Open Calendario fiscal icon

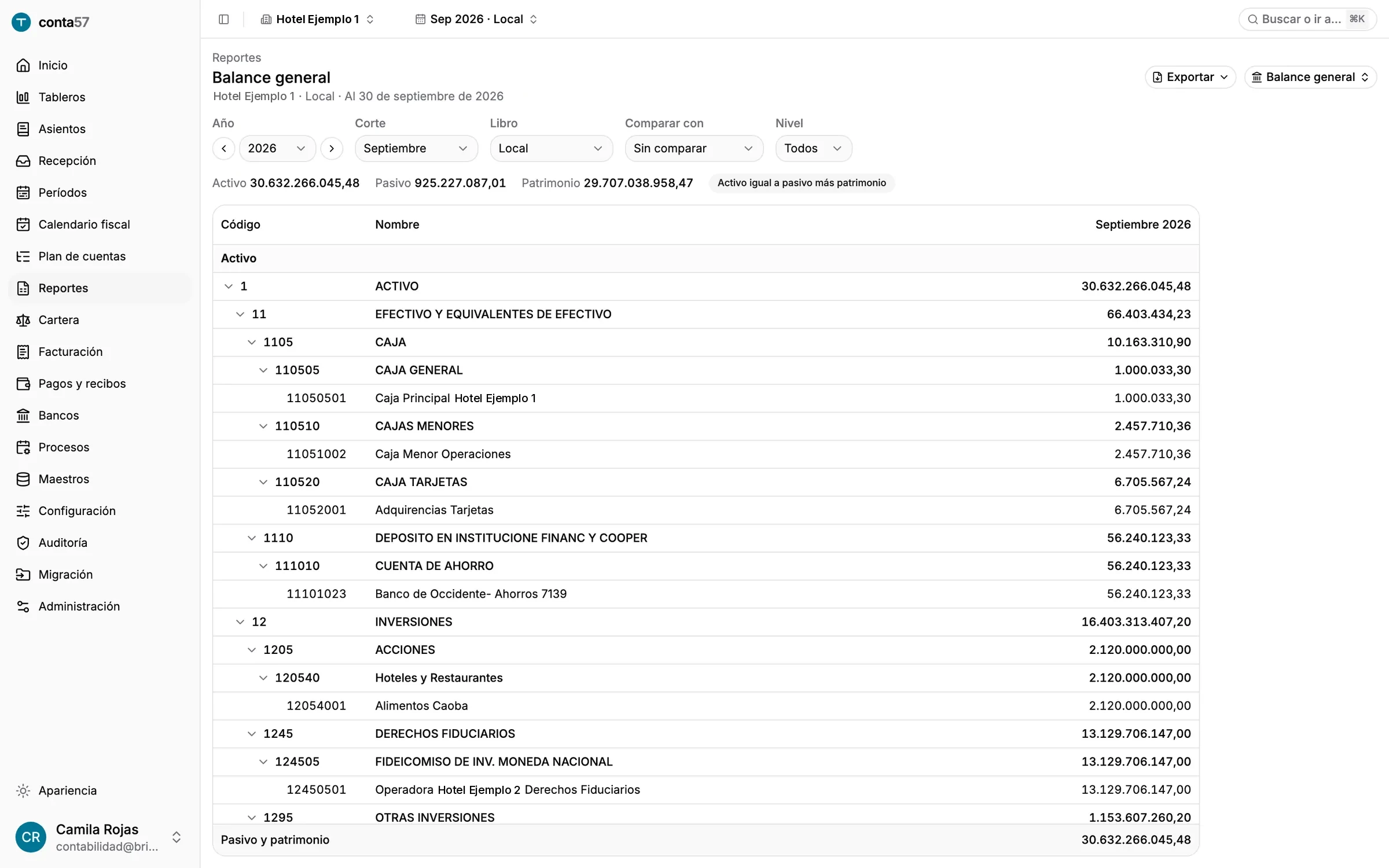(x=23, y=225)
